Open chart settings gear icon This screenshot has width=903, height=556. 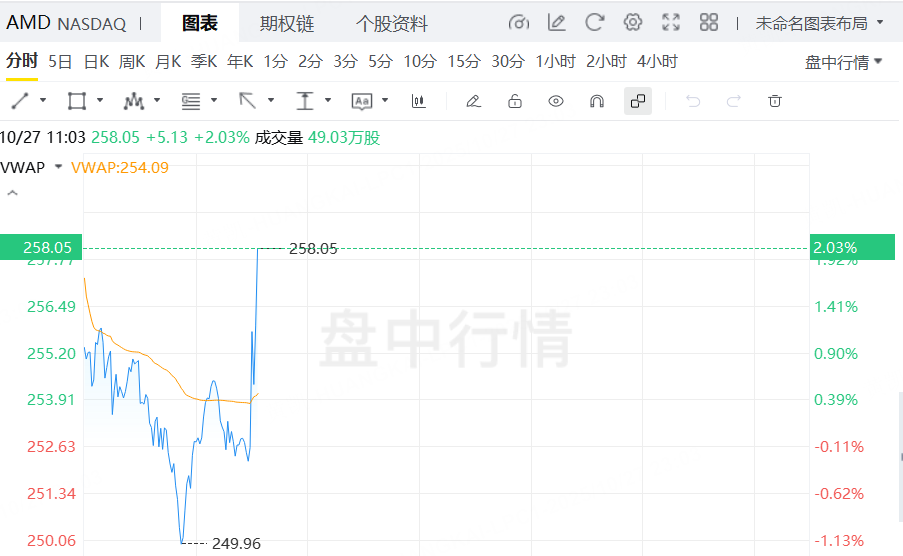coord(633,23)
